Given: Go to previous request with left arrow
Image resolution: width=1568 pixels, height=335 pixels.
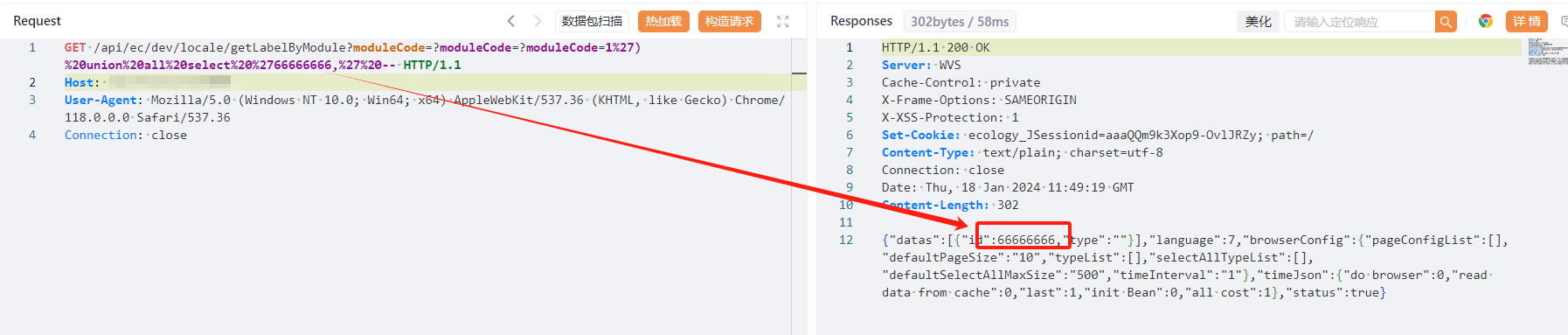Looking at the screenshot, I should (x=511, y=21).
